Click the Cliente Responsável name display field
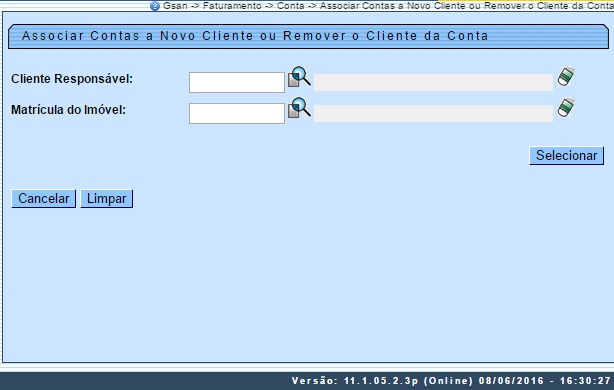 point(433,83)
